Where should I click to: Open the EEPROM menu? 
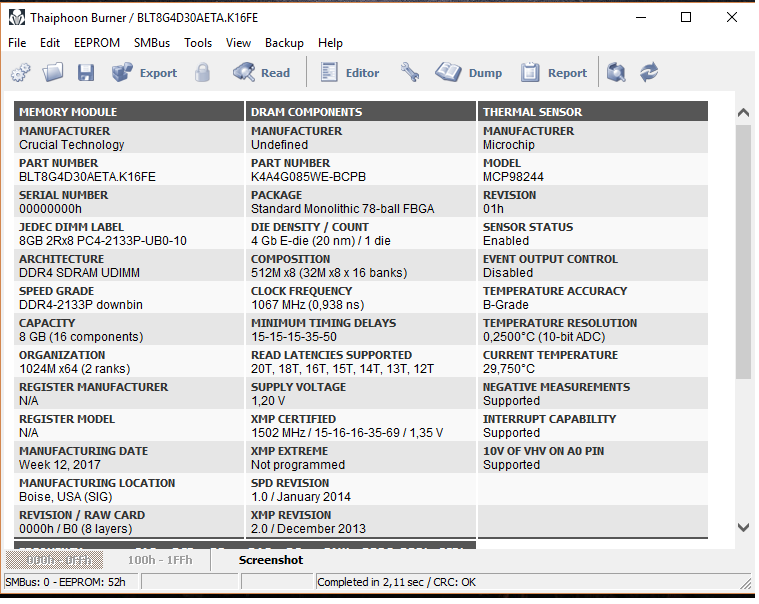pyautogui.click(x=97, y=43)
